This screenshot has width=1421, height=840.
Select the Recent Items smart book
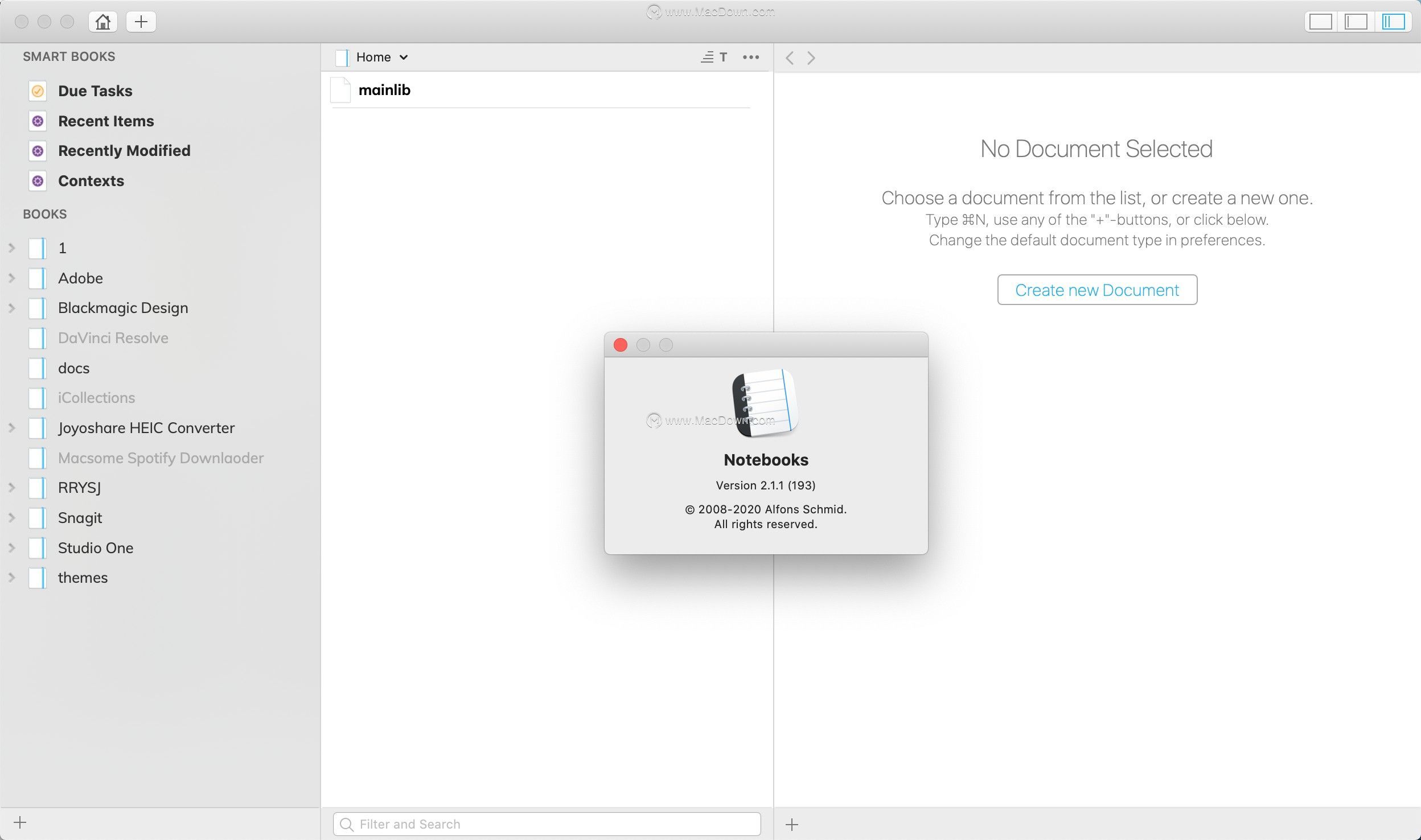[x=106, y=121]
